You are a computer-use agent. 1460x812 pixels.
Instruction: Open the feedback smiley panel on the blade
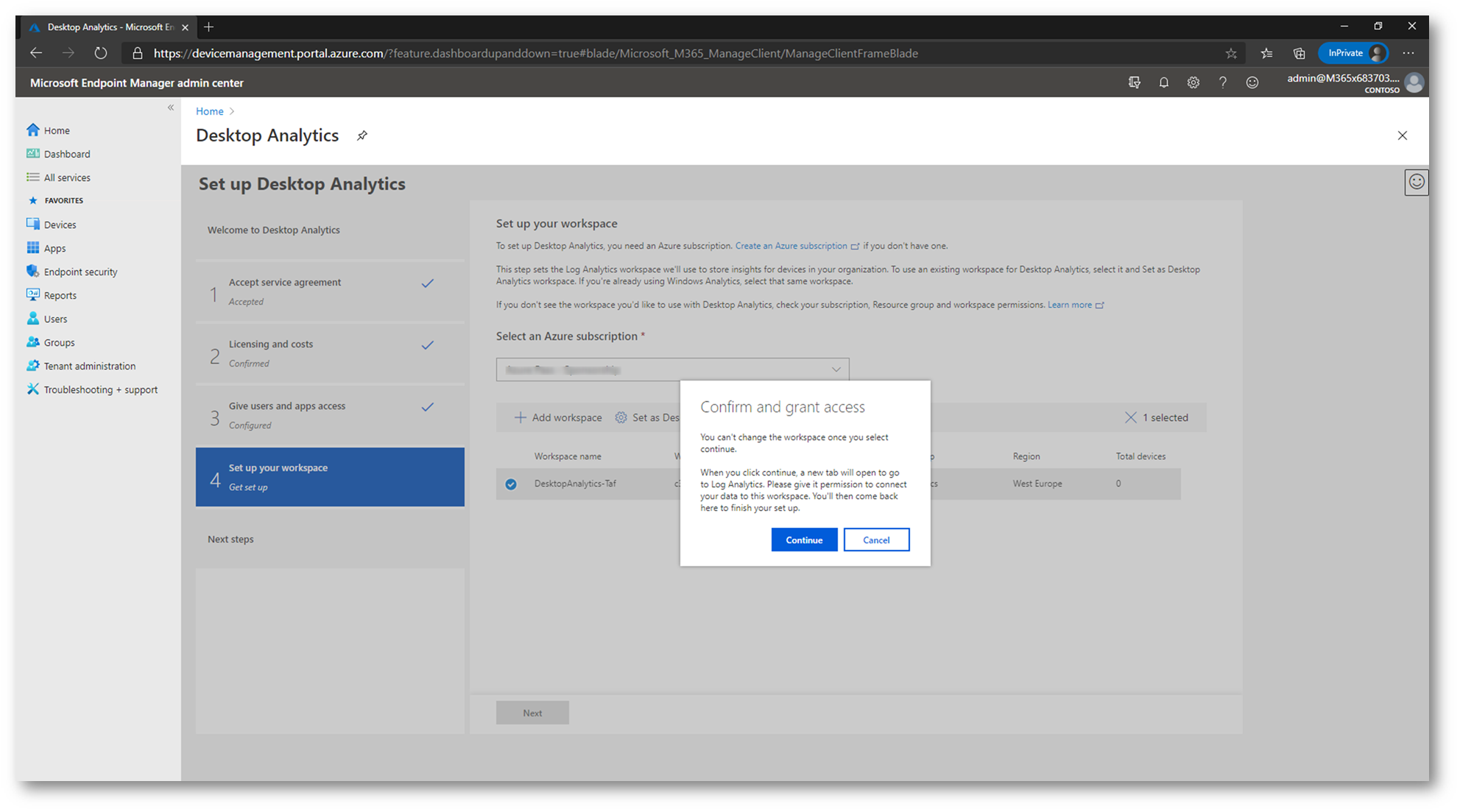[x=1416, y=182]
